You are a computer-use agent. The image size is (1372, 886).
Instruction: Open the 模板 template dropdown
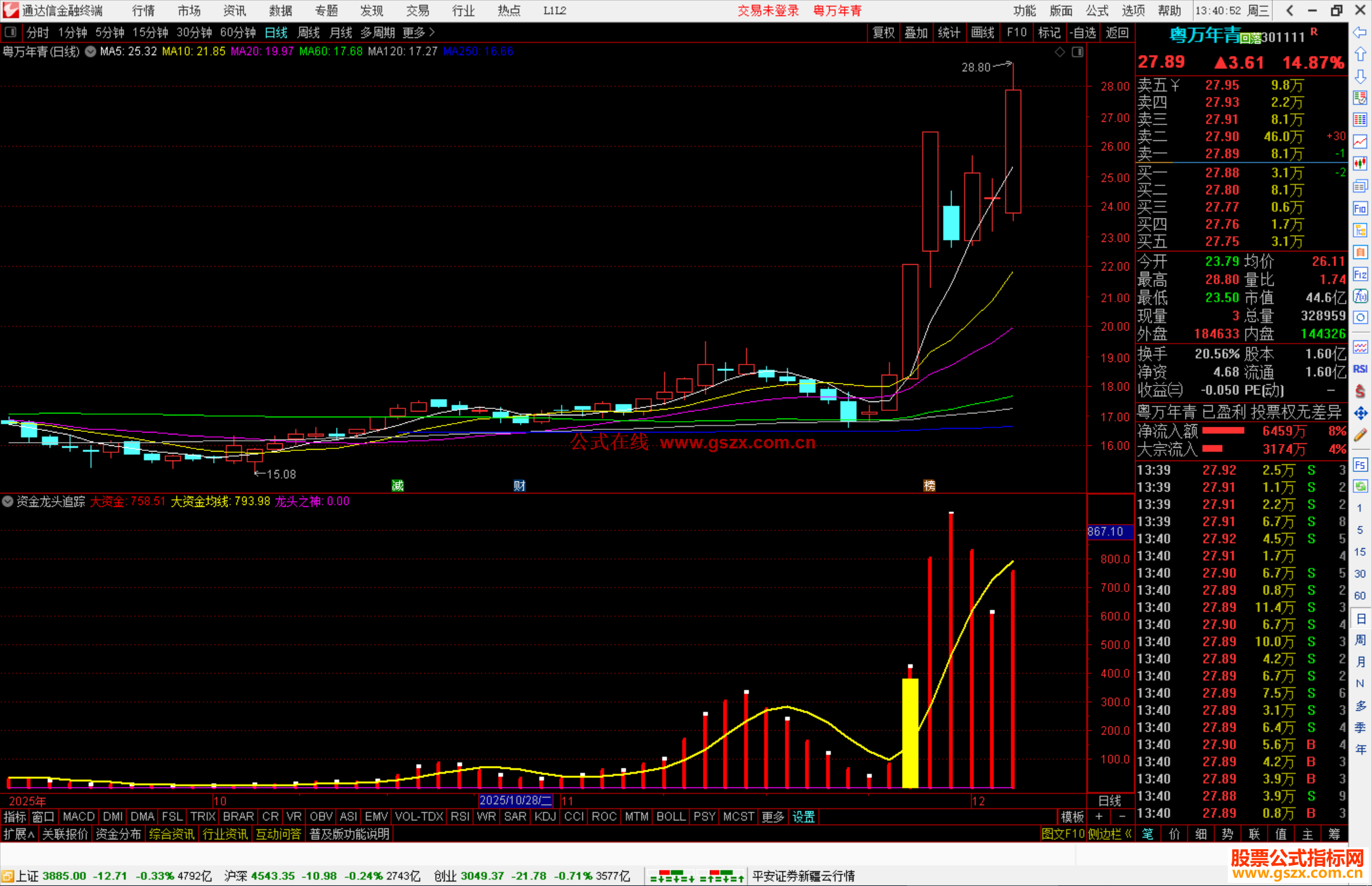tap(1072, 817)
